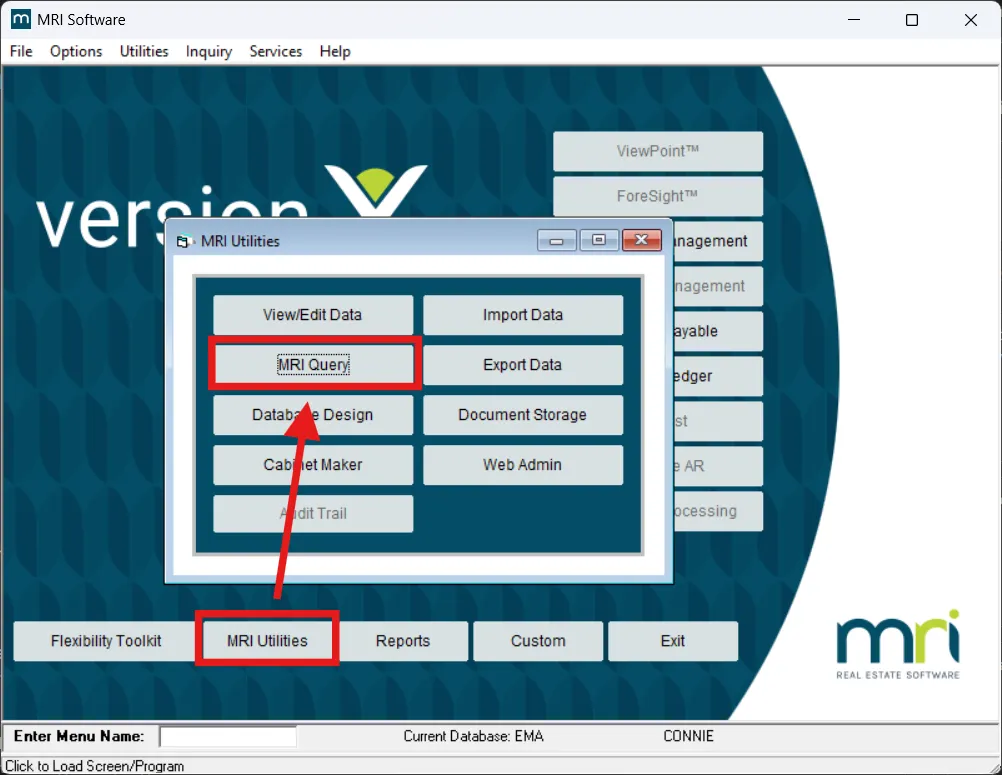Screen dimensions: 1002x775
Task: Open the Options menu
Action: point(76,51)
